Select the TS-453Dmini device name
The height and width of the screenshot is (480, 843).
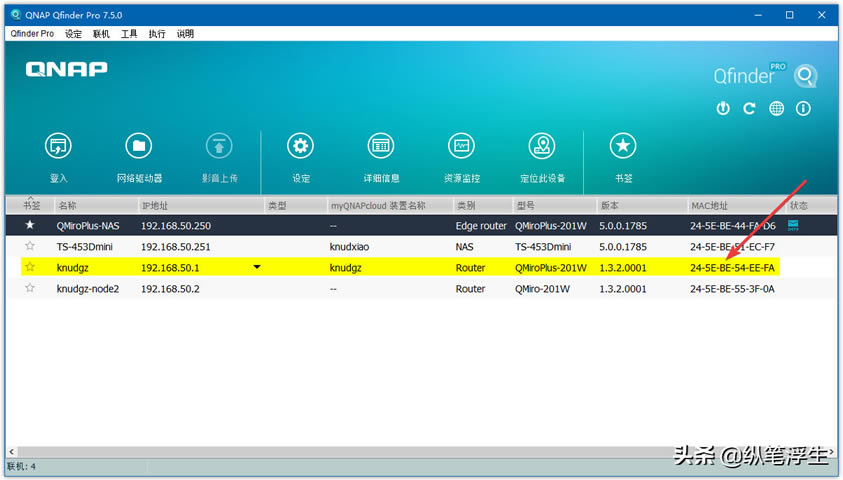click(84, 247)
